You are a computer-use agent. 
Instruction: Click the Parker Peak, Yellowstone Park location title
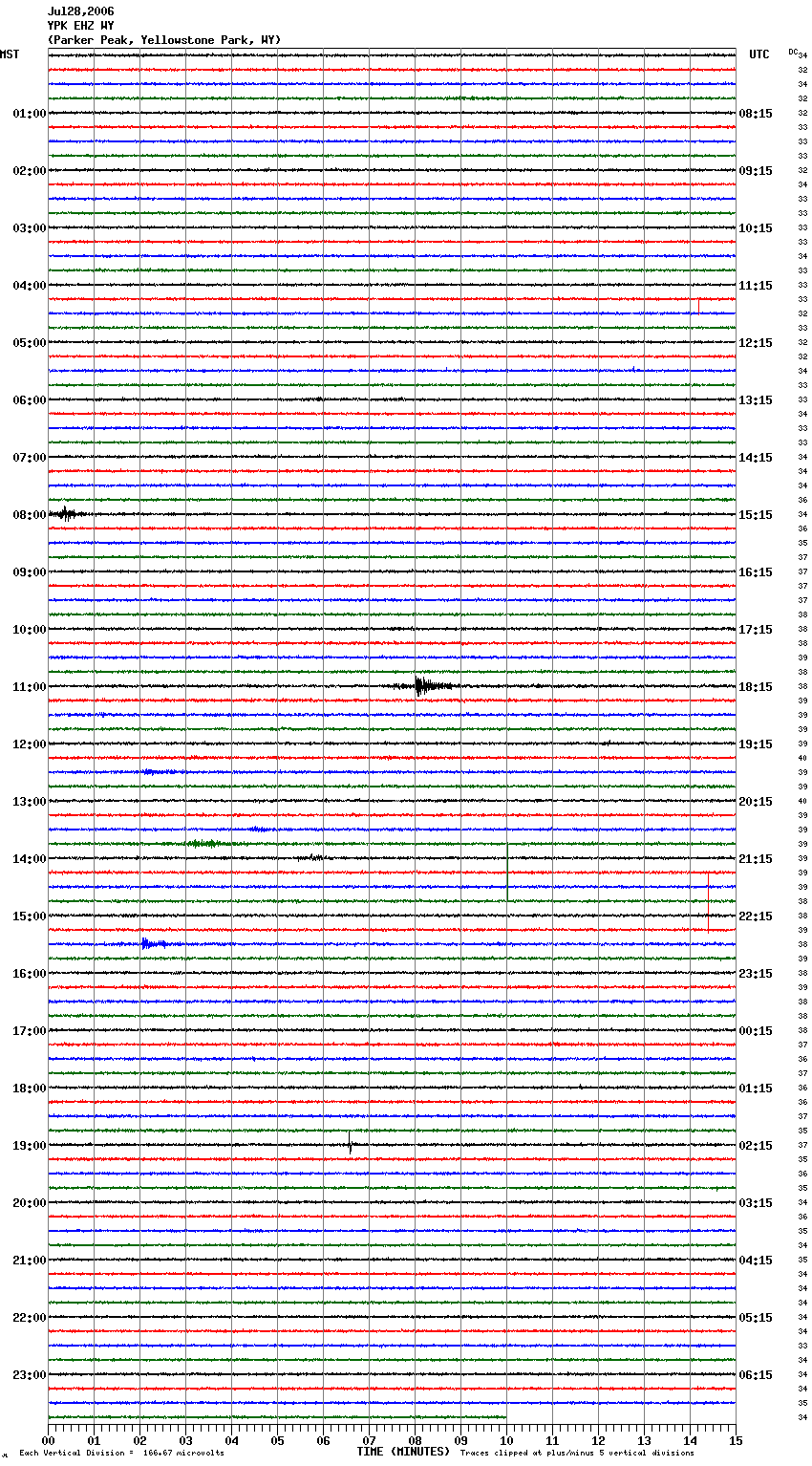click(164, 40)
